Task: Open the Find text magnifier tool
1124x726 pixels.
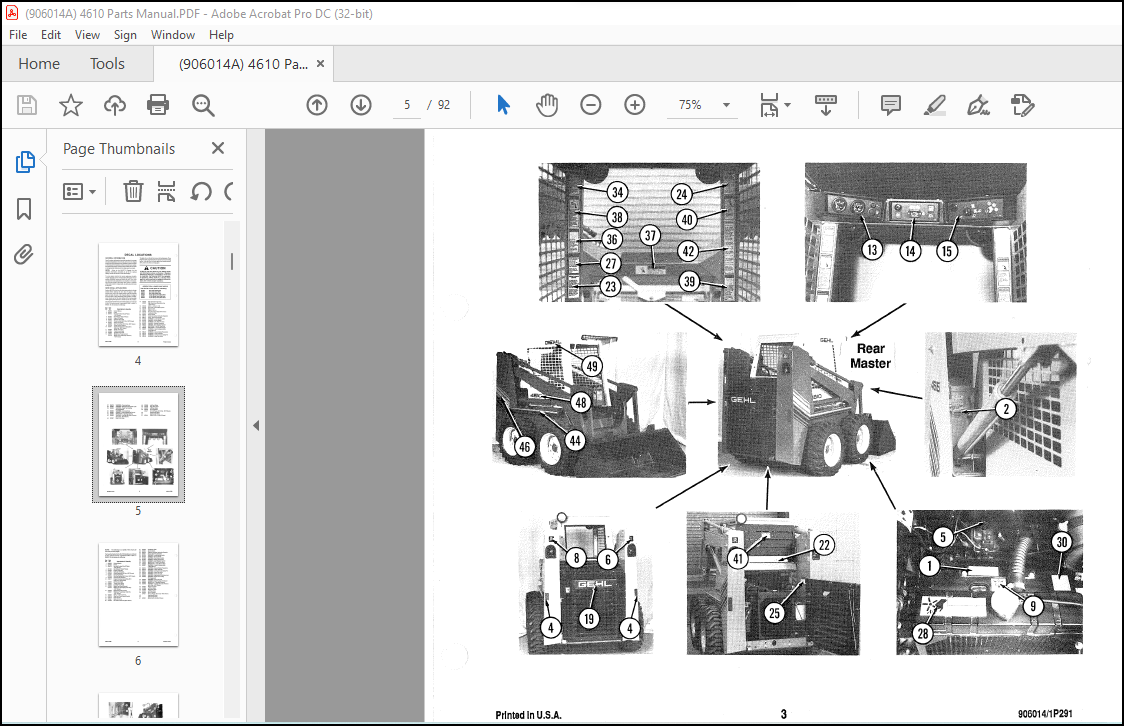Action: (x=203, y=105)
